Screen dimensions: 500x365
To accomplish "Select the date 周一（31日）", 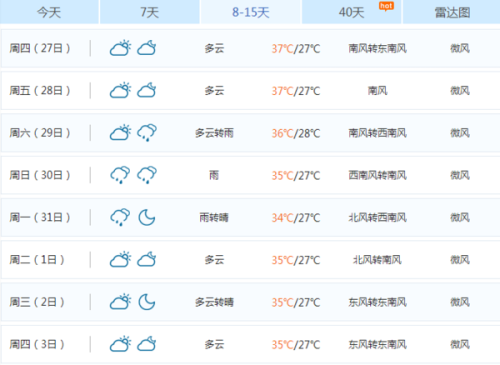I will 40,217.
